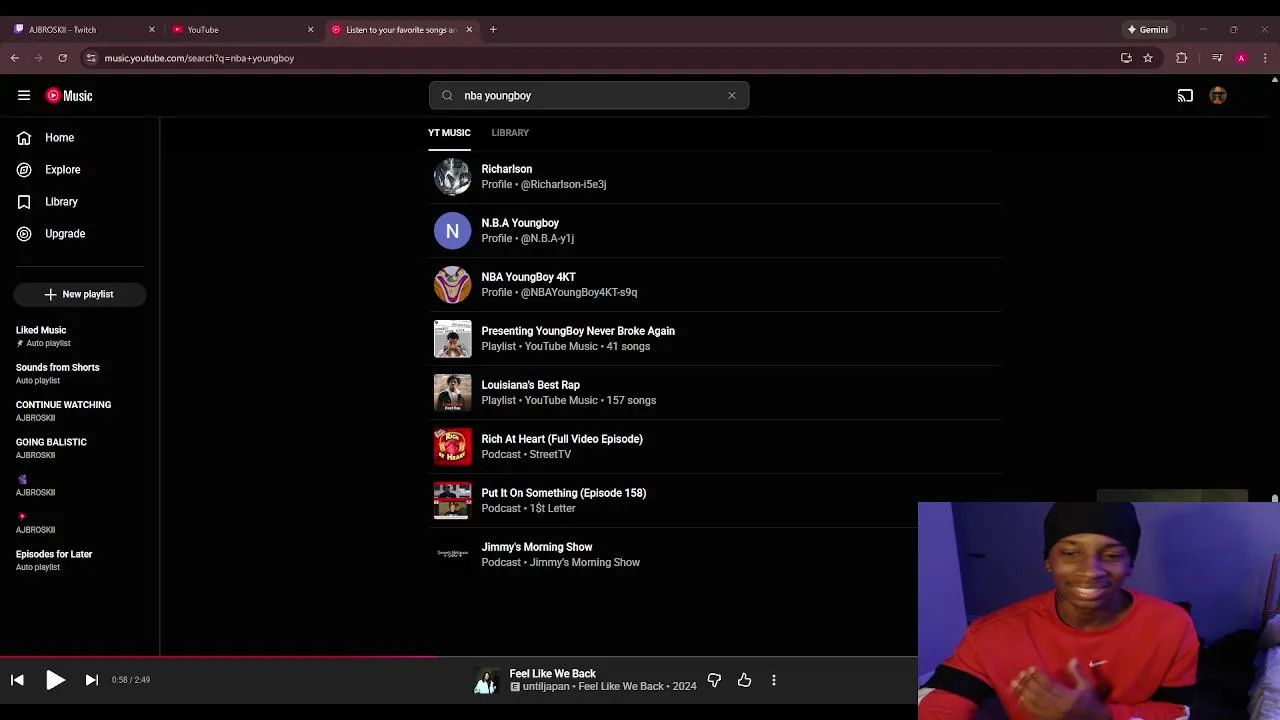Open the N.B.A Youngboy profile result
Image resolution: width=1280 pixels, height=720 pixels.
(x=715, y=231)
